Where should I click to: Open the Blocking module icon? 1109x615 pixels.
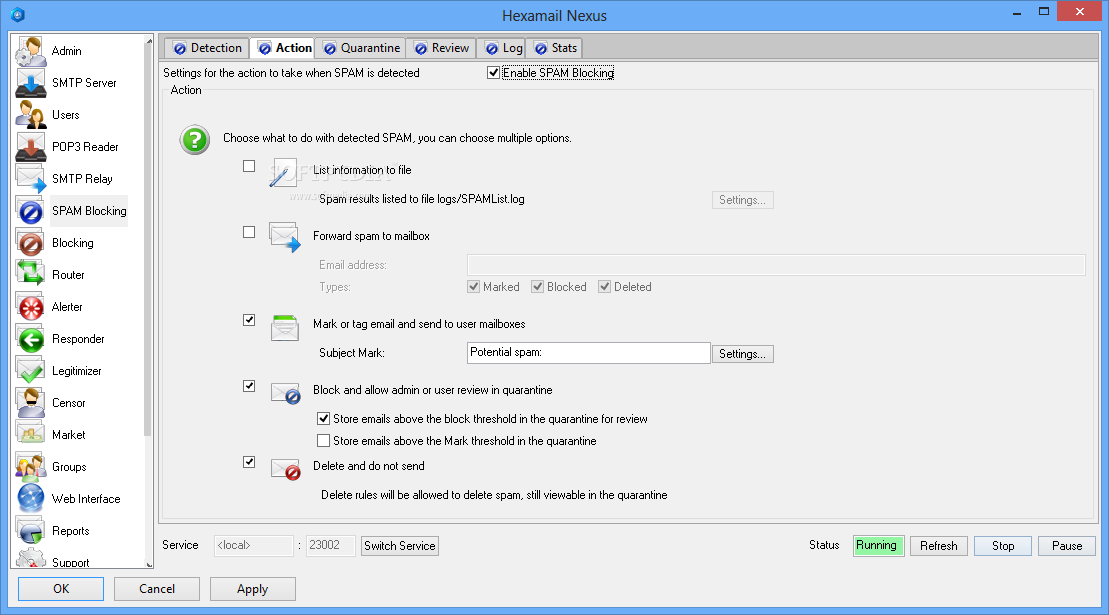31,243
